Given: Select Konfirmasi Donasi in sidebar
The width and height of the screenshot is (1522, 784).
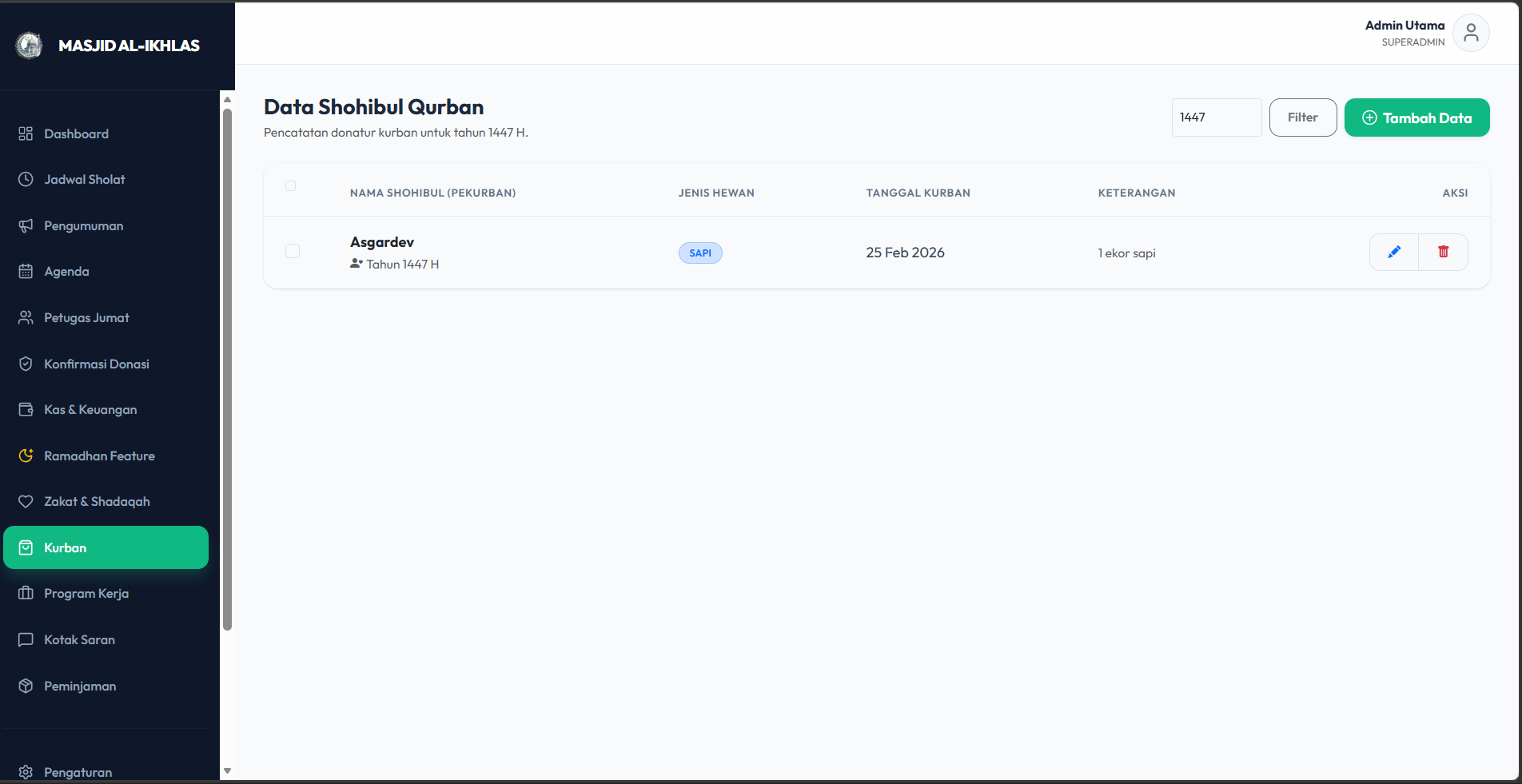Looking at the screenshot, I should click(106, 364).
